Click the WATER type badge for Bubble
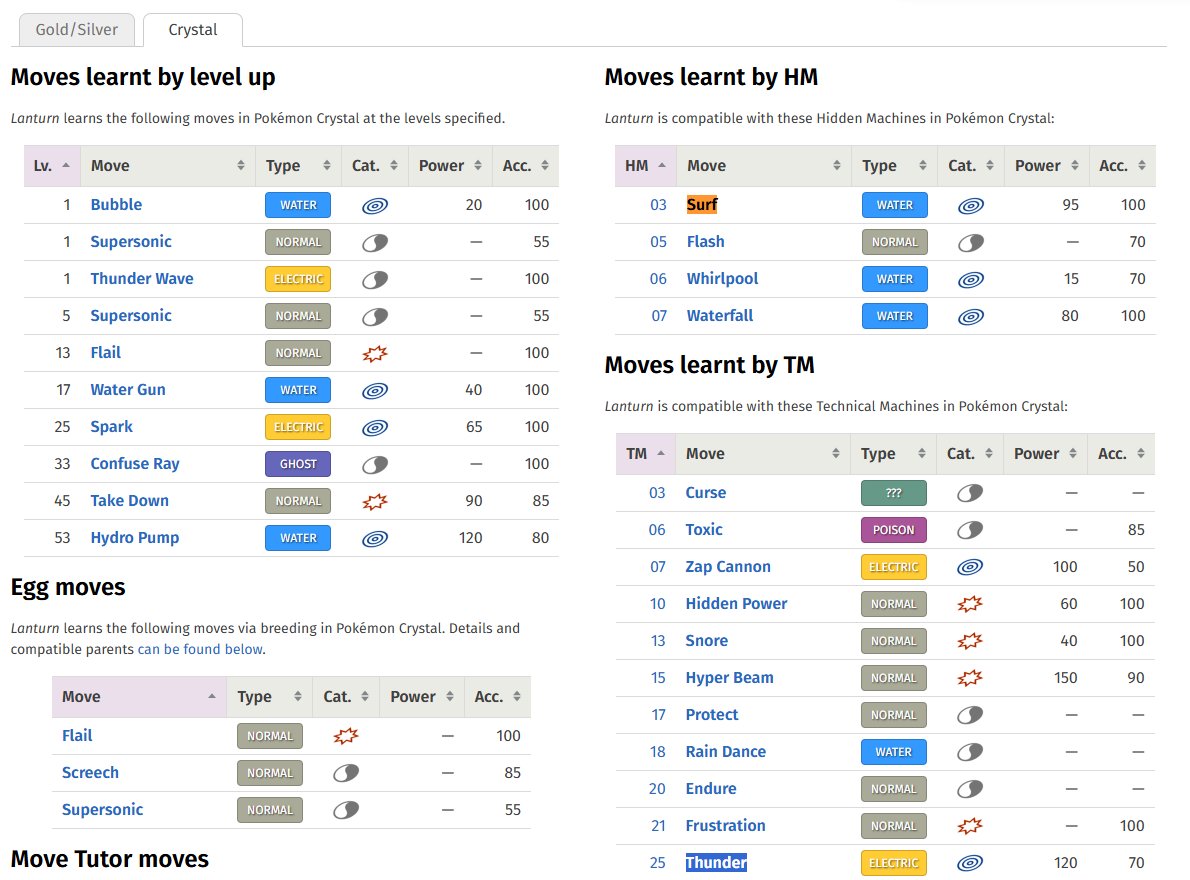This screenshot has width=1190, height=880. pyautogui.click(x=298, y=205)
